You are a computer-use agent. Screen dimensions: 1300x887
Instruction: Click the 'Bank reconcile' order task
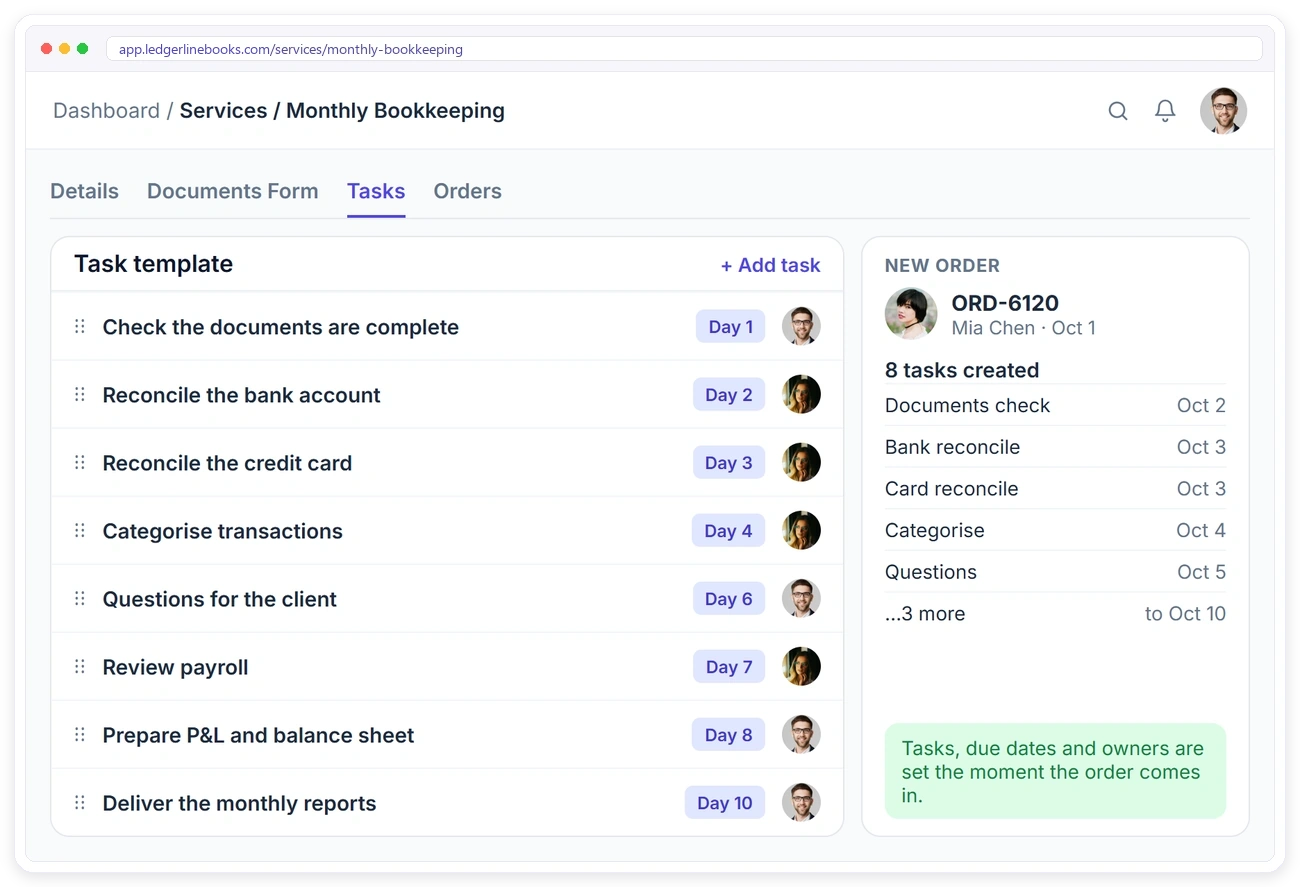coord(952,447)
